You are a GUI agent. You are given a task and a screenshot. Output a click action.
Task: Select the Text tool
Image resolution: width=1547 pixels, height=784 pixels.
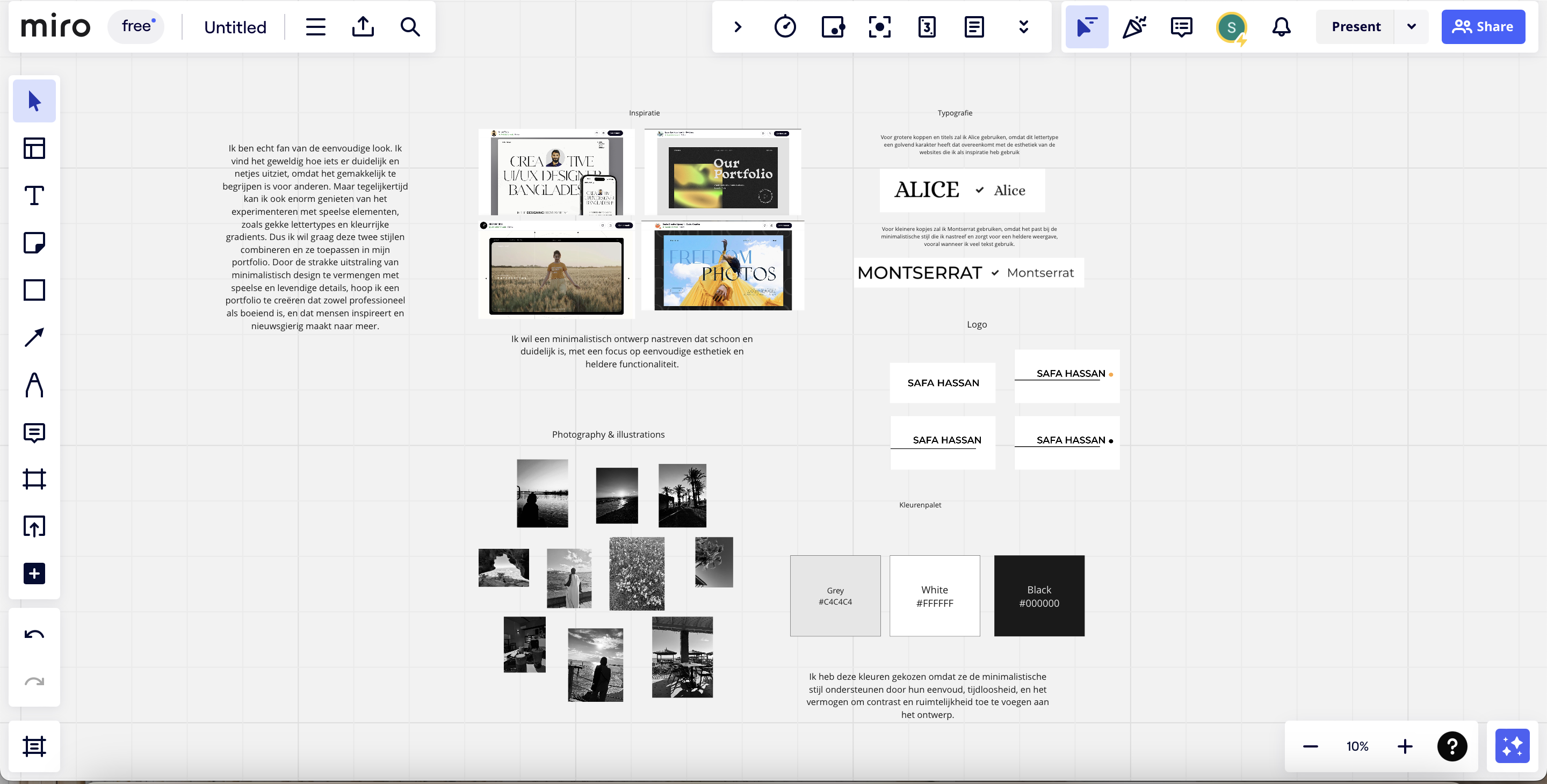(34, 195)
